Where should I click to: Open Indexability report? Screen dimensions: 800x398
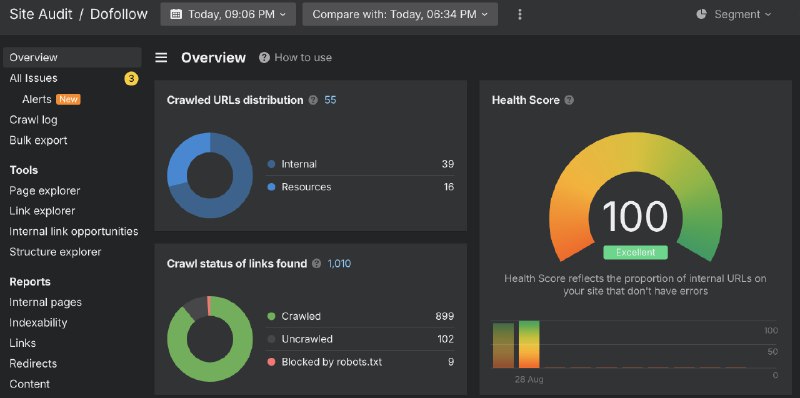(38, 323)
